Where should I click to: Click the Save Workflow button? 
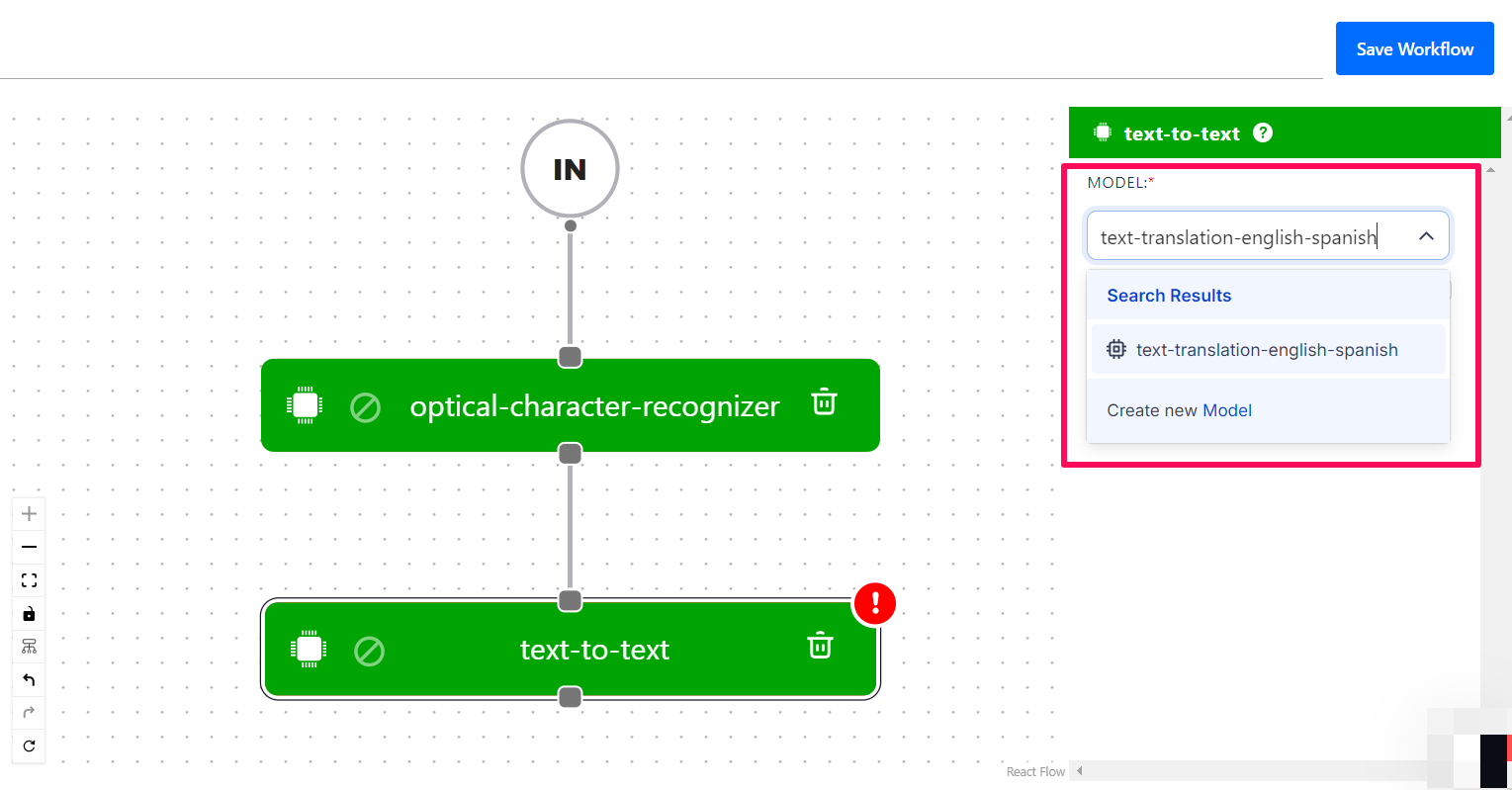click(1414, 48)
